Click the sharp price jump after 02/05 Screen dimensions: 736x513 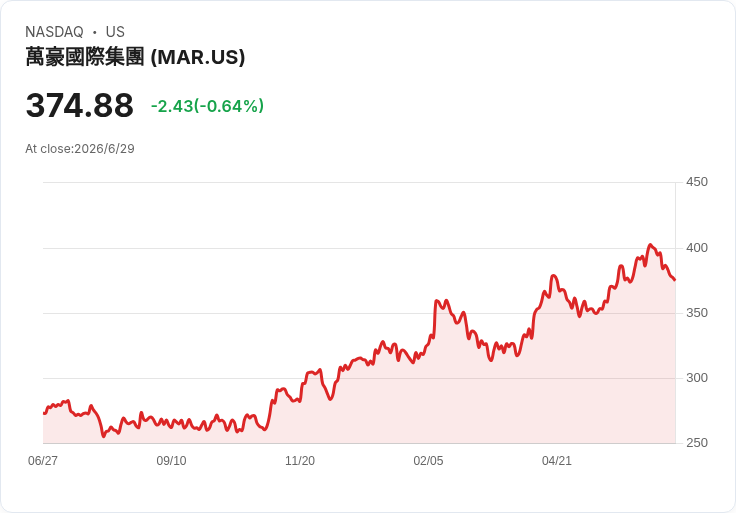click(434, 318)
